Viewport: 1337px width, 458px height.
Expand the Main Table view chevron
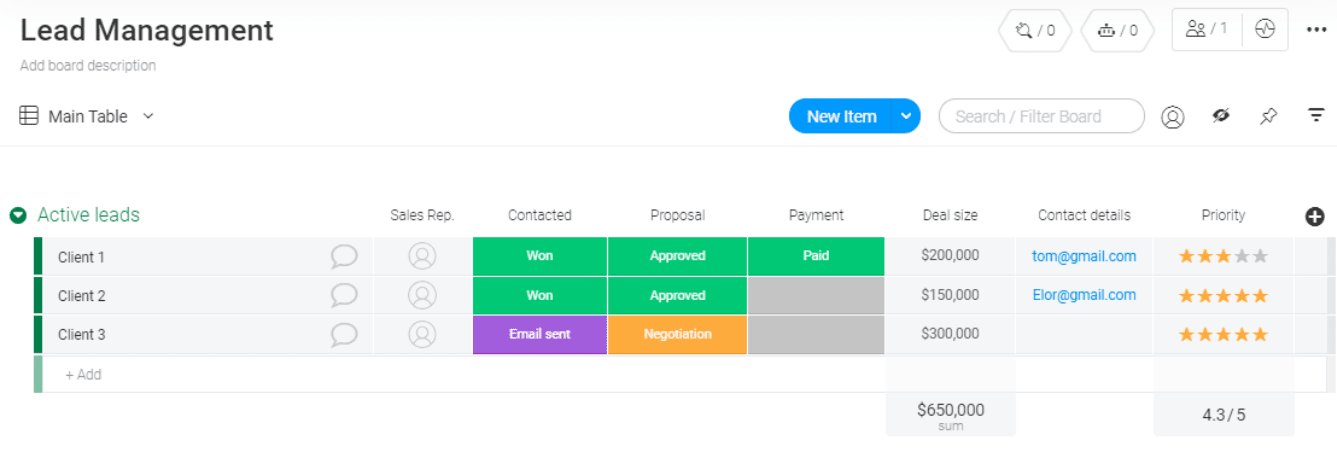(148, 116)
